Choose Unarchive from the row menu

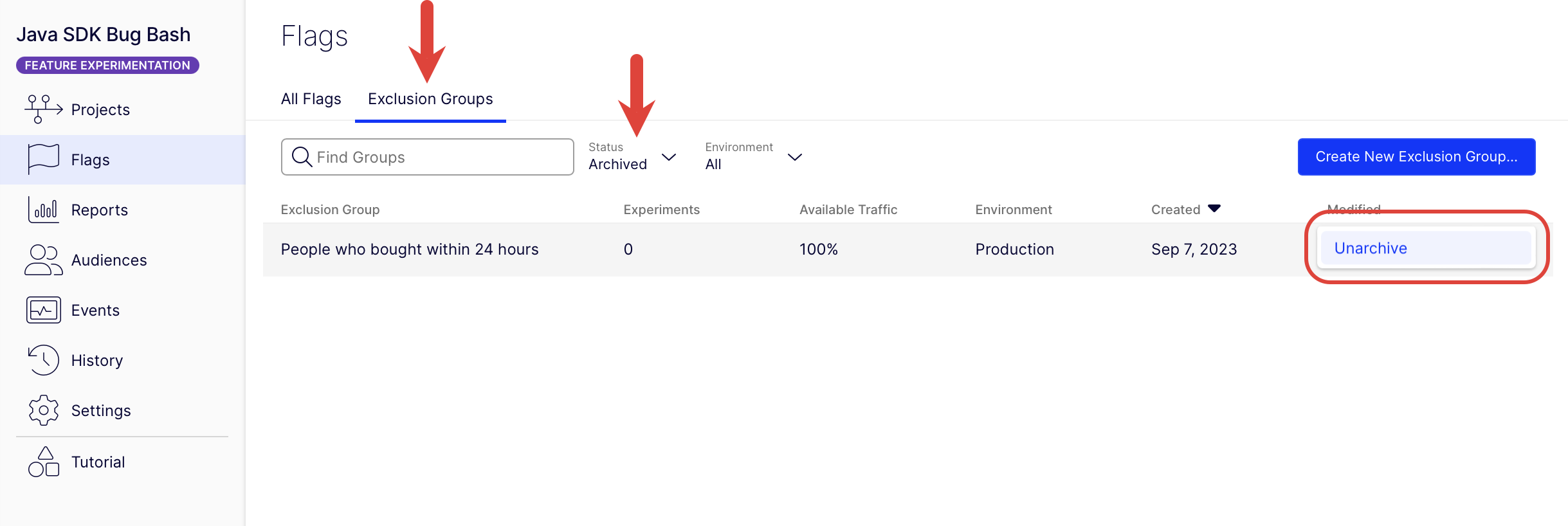(1371, 248)
